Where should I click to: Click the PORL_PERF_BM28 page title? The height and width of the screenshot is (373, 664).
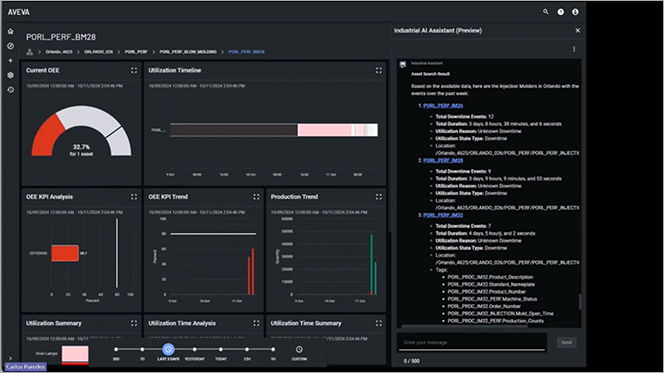[61, 37]
